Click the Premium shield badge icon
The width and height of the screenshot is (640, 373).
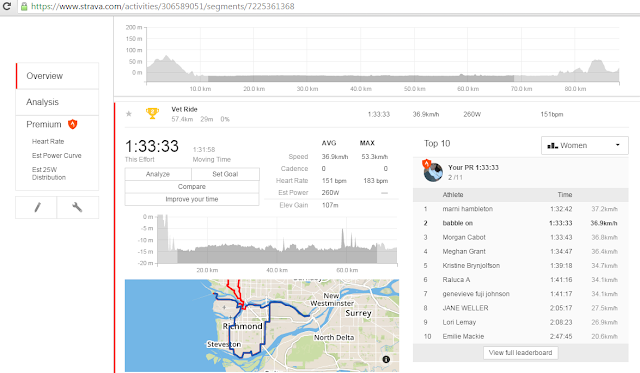click(73, 124)
